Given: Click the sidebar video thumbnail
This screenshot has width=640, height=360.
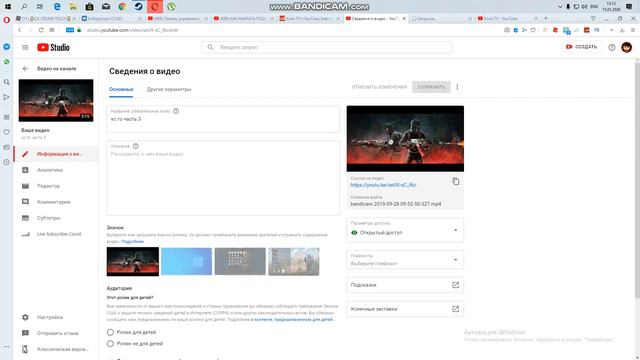Looking at the screenshot, I should [56, 100].
